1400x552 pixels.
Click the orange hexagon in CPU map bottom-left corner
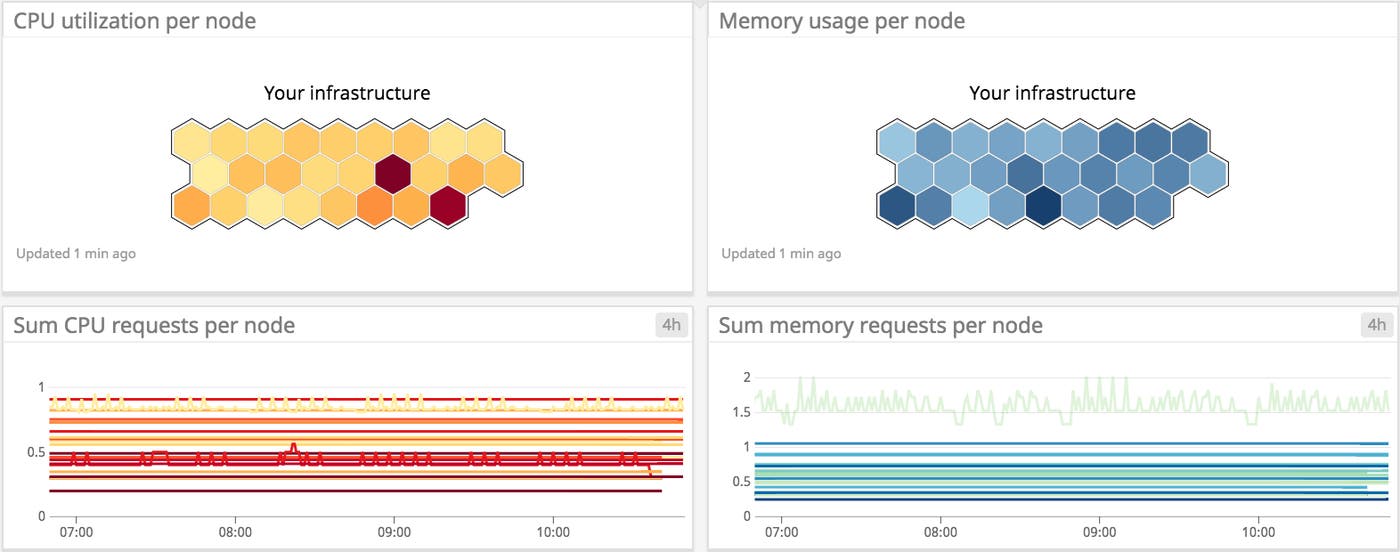click(x=190, y=206)
